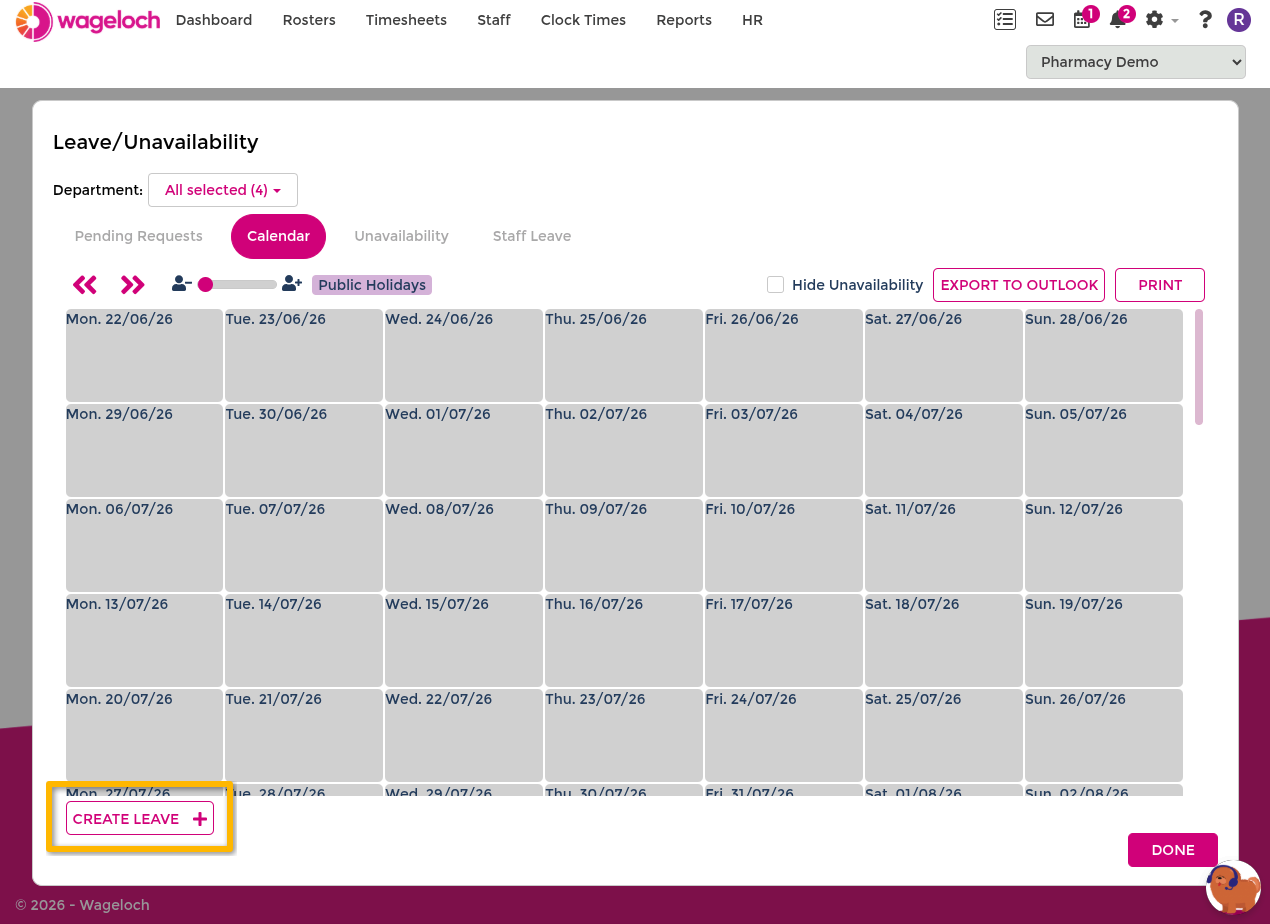1270x924 pixels.
Task: Click the staff density slider handle
Action: click(205, 285)
